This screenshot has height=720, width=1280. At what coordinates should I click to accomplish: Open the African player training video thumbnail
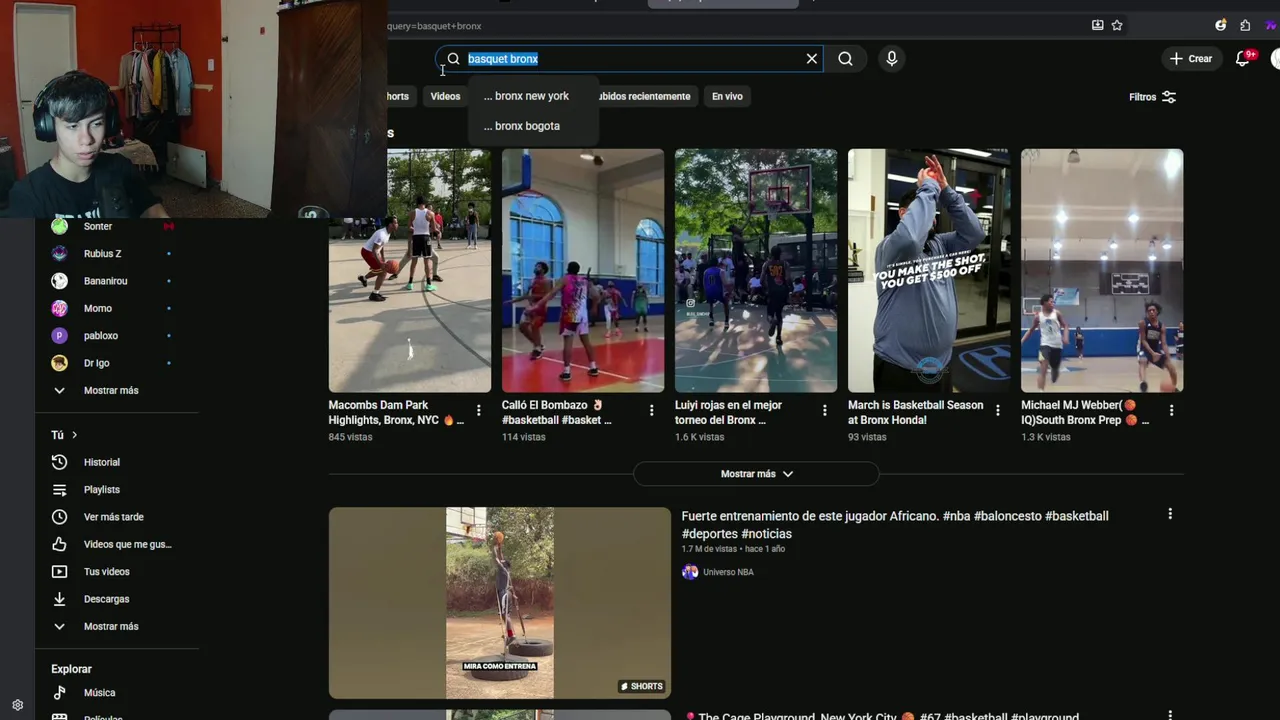(500, 603)
